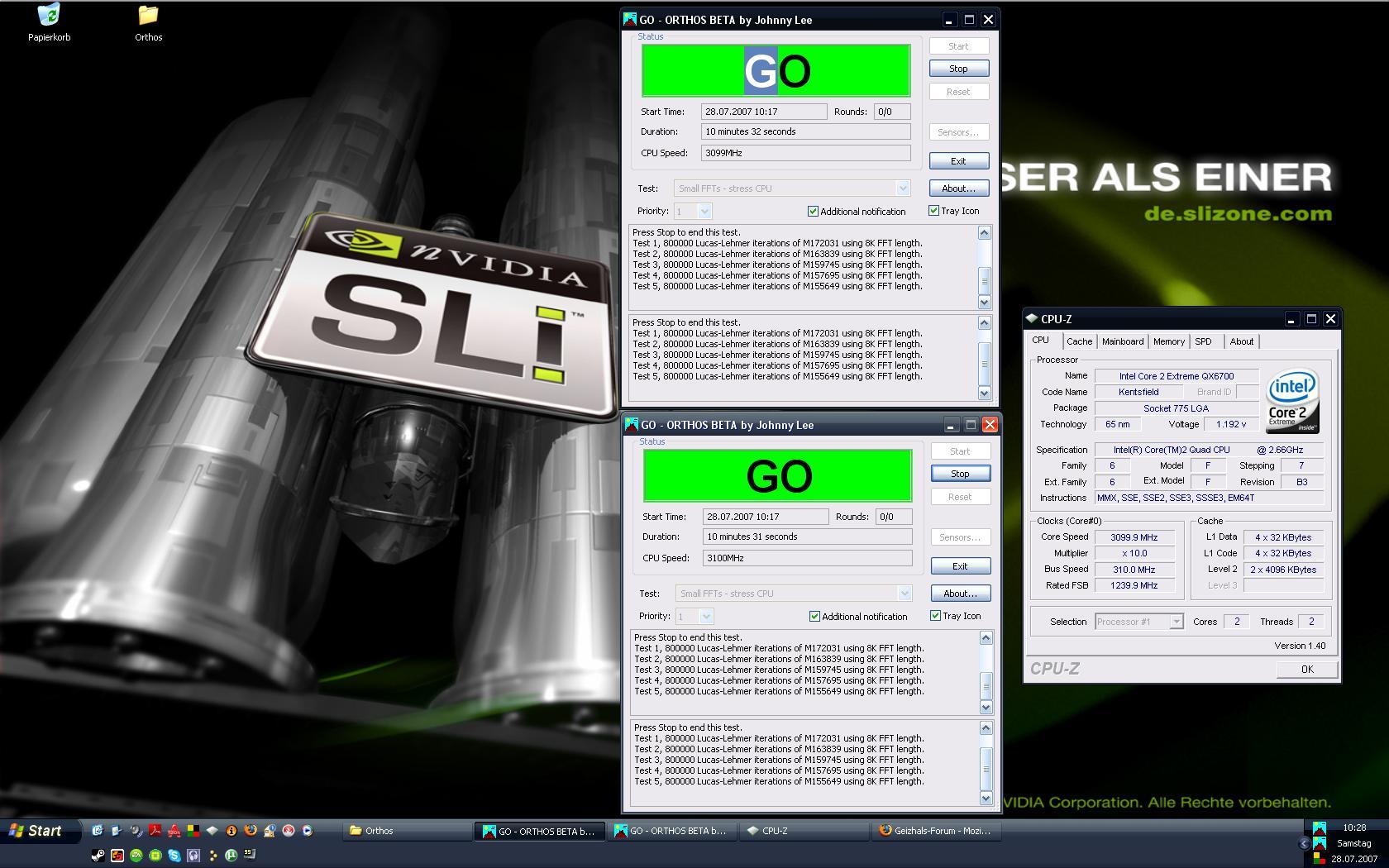Screen dimensions: 1389x868
Task: Launch Adobe Reader from the quick launch bar
Action: (x=155, y=830)
